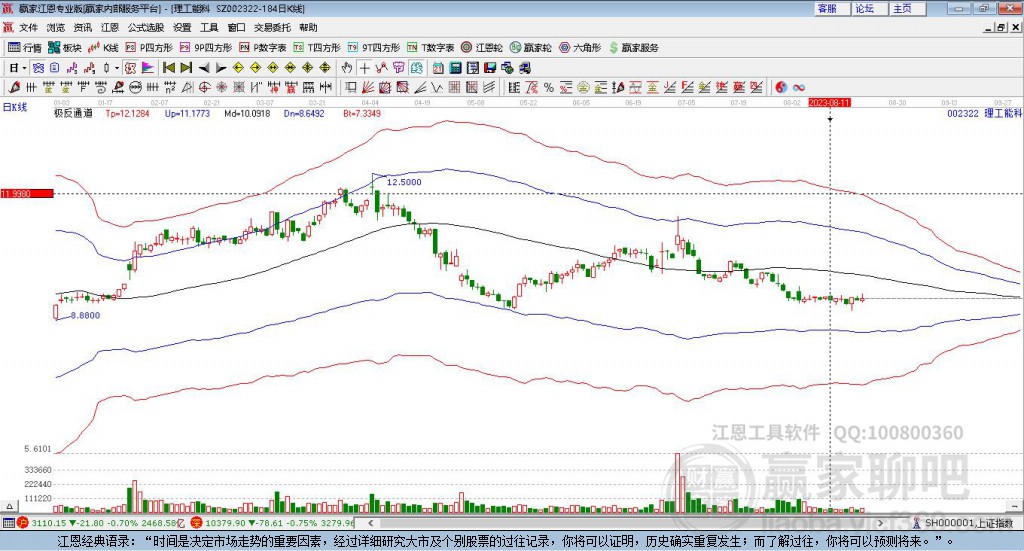
Task: Click SH000001 上证指数 in status bar
Action: coord(968,523)
